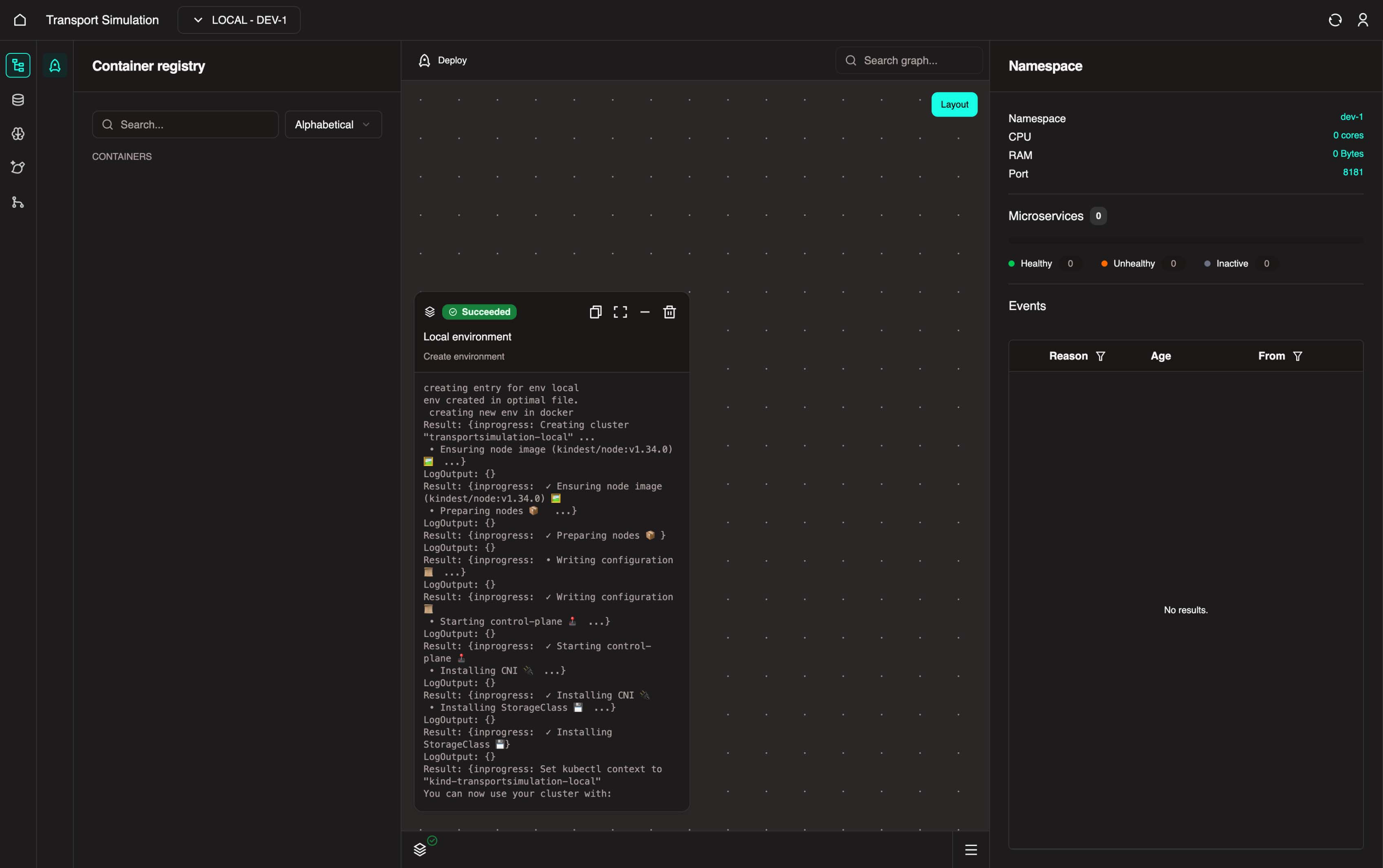Open the home icon in top bar
This screenshot has height=868, width=1383.
20,20
